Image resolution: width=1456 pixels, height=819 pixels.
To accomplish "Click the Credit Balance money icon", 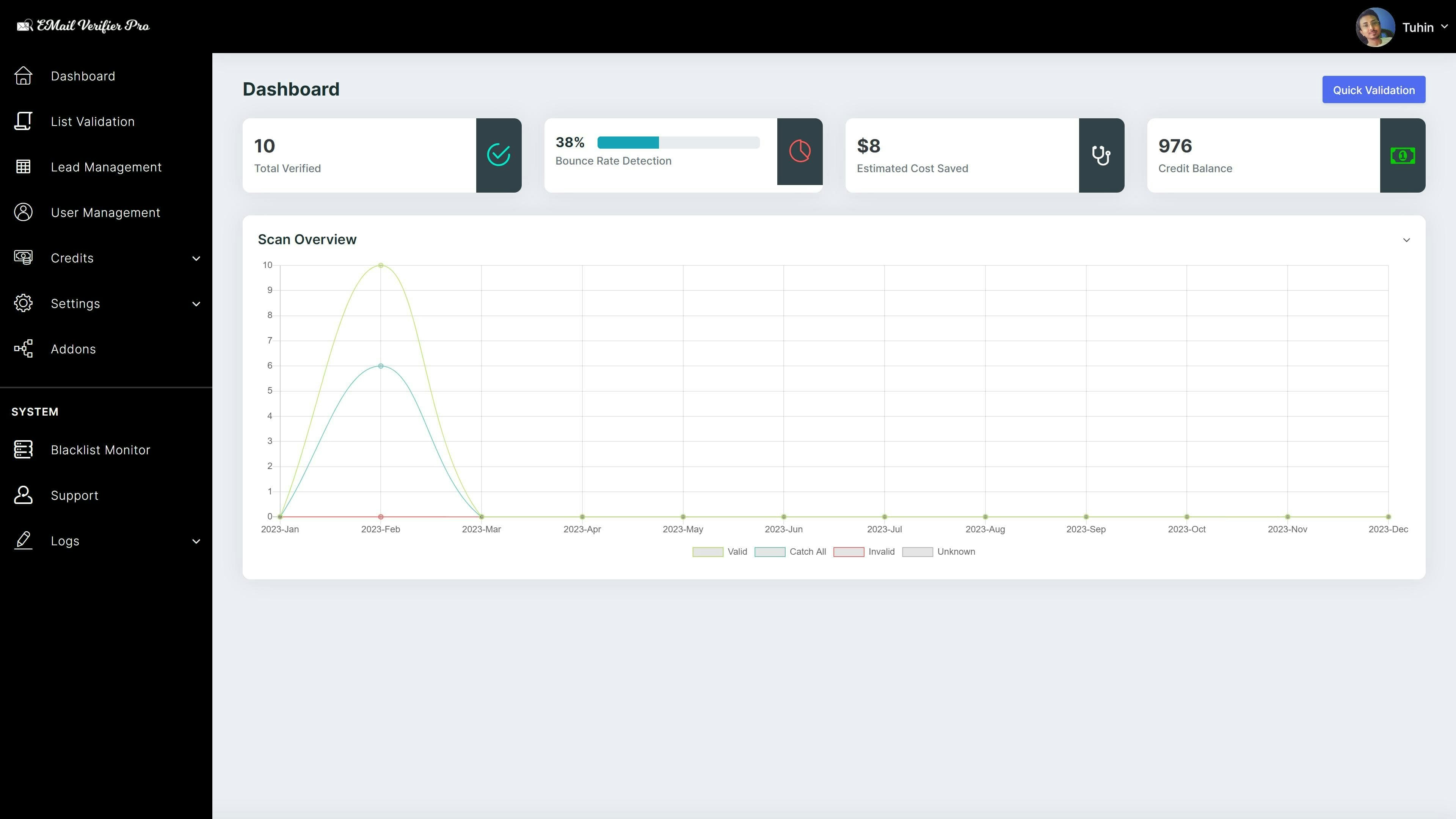I will tap(1402, 155).
